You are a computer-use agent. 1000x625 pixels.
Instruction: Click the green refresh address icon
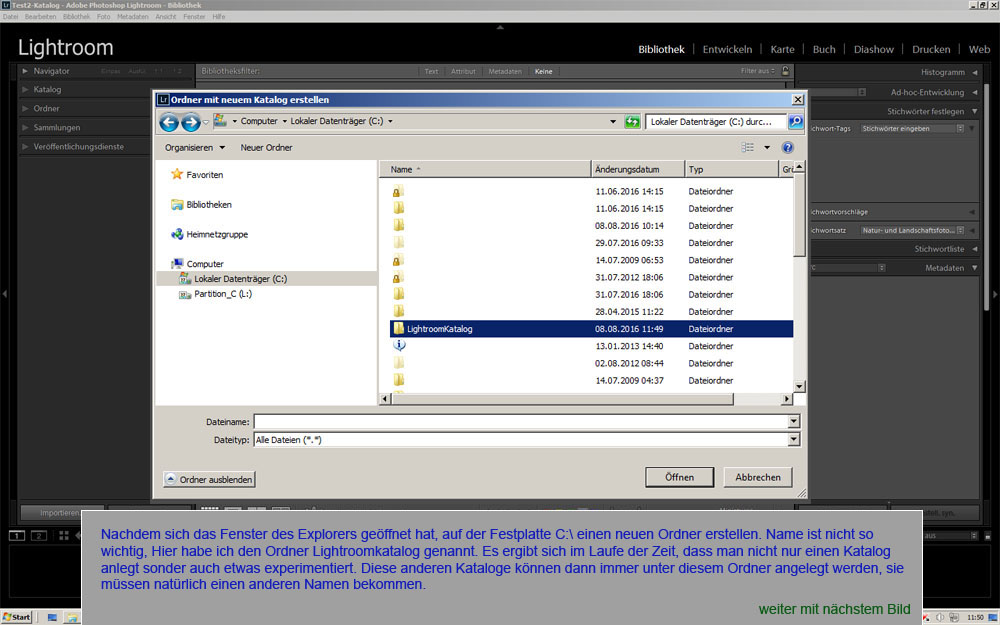click(x=632, y=121)
